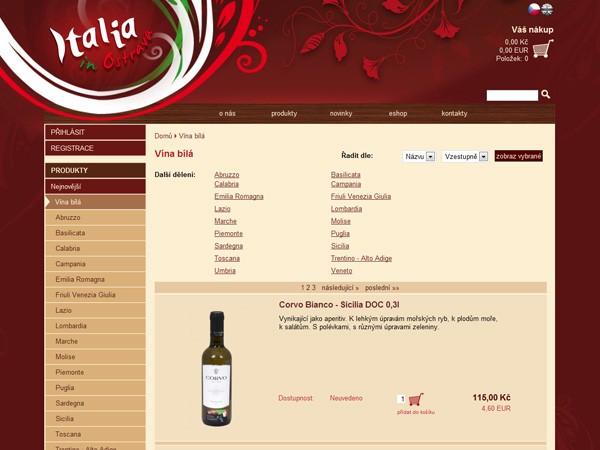Add Corvo Bianco to cart via cart icon
The height and width of the screenshot is (450, 600).
point(416,399)
